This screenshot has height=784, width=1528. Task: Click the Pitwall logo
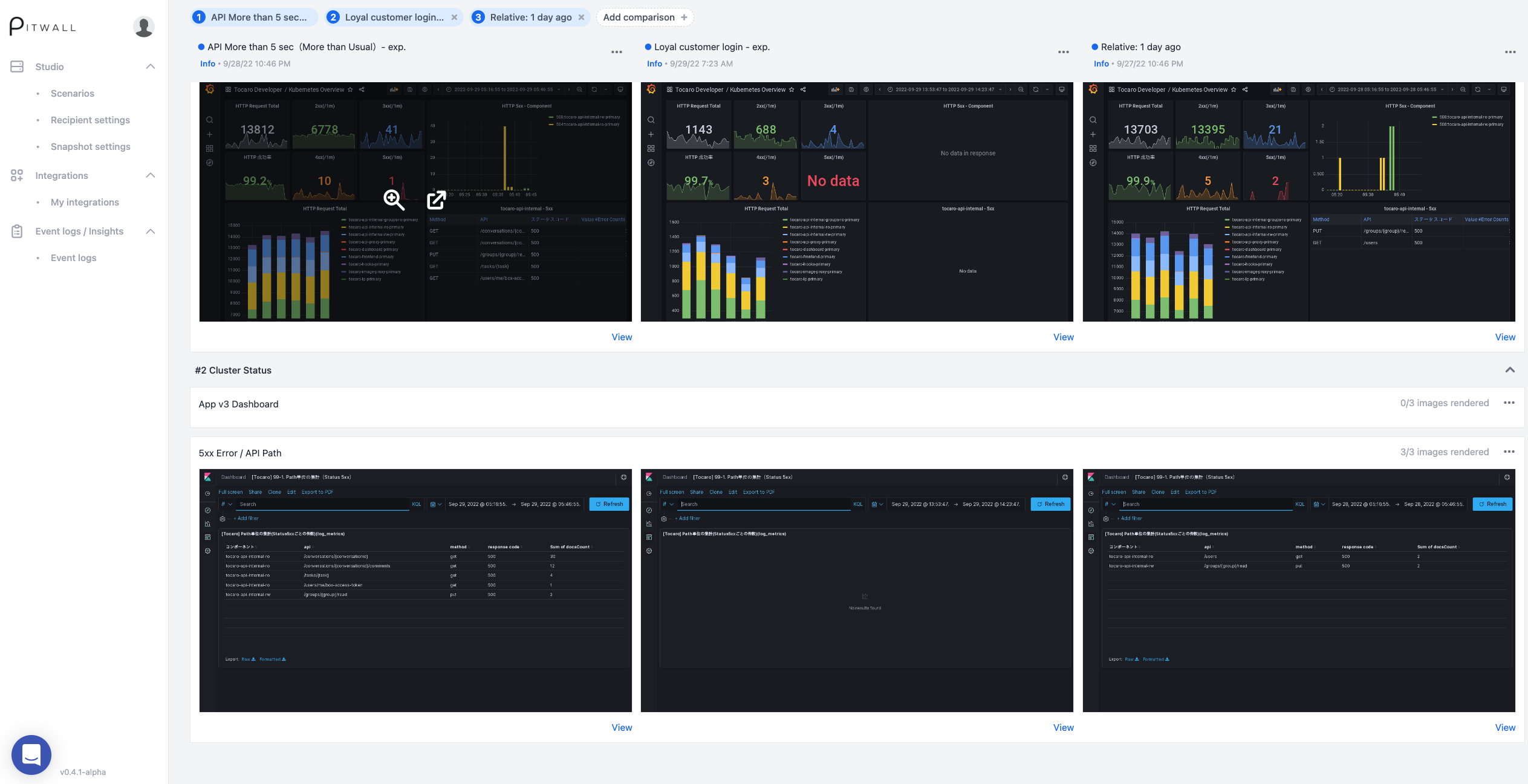43,27
